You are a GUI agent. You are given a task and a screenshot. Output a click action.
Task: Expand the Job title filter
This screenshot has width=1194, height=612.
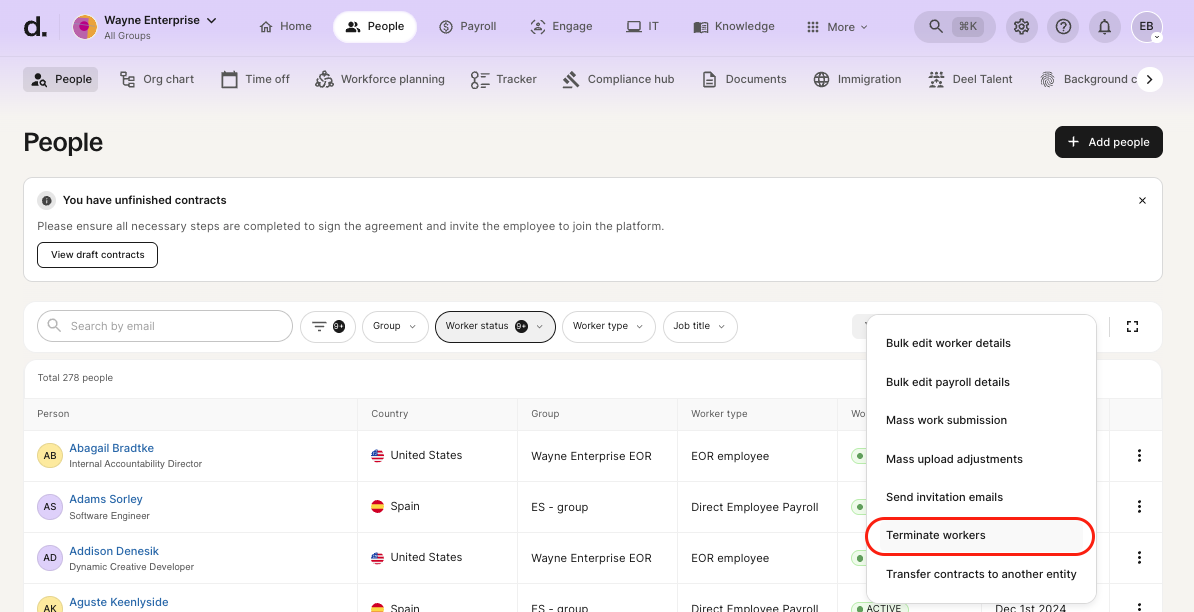click(699, 326)
